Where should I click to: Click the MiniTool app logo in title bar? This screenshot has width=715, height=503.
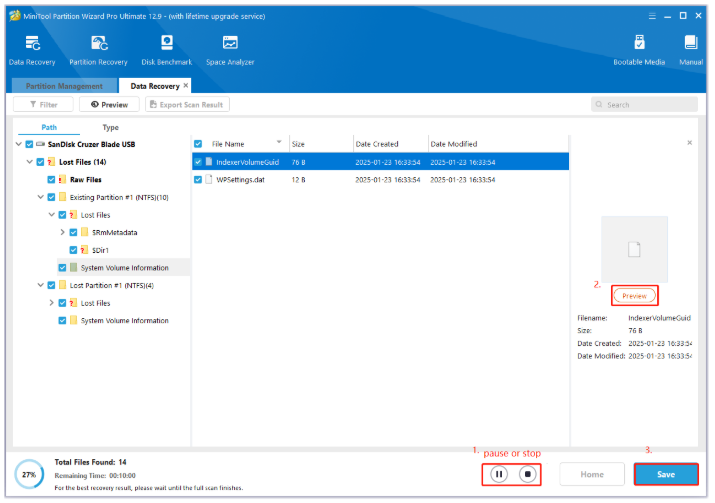click(15, 16)
